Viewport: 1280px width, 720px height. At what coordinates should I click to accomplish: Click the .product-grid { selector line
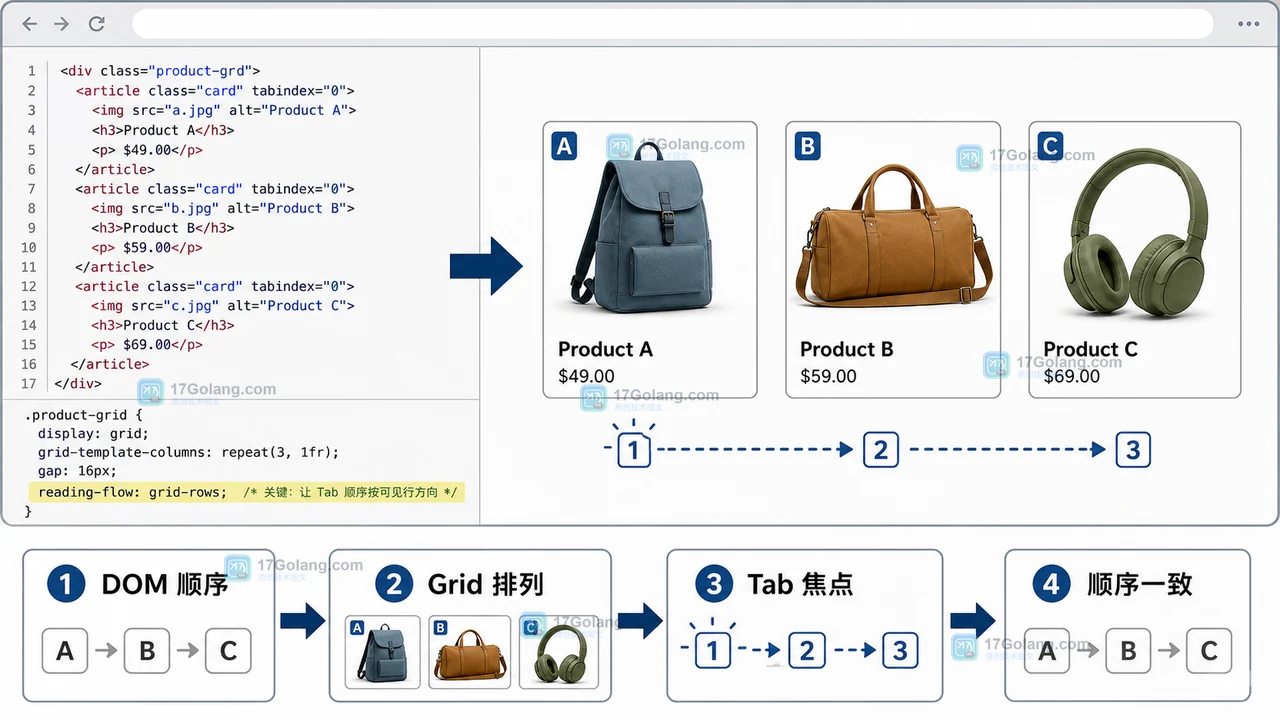[84, 414]
